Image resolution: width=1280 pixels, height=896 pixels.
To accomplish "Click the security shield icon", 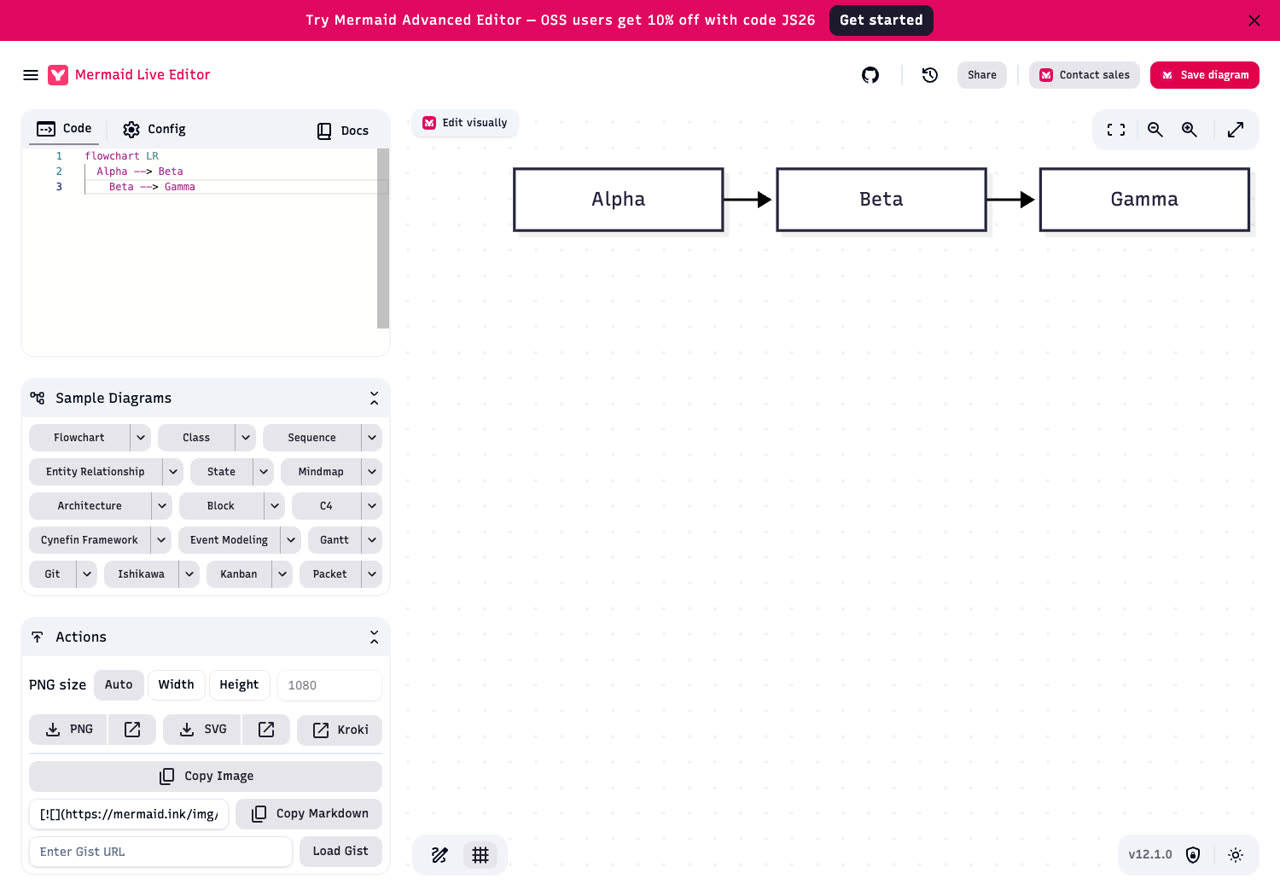I will [1193, 855].
